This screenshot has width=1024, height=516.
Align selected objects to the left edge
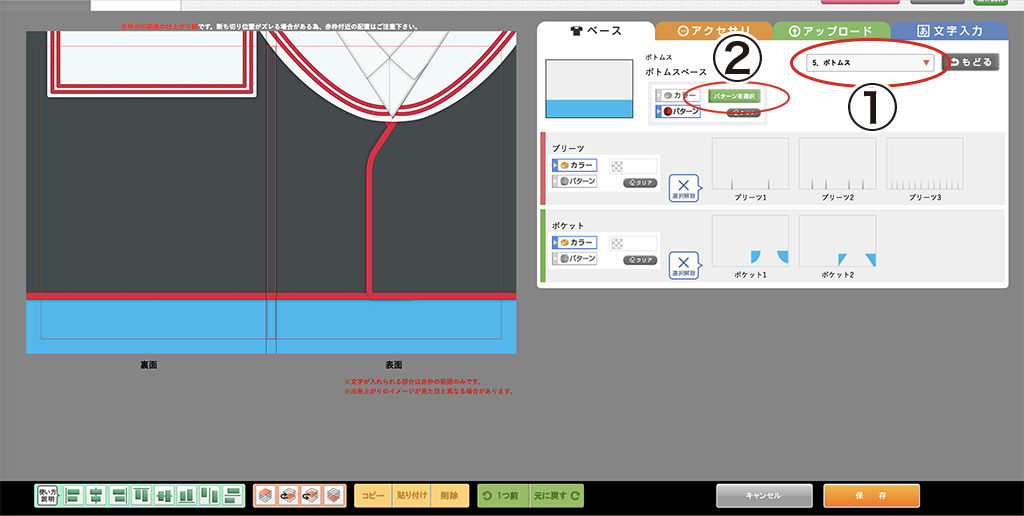click(x=74, y=496)
